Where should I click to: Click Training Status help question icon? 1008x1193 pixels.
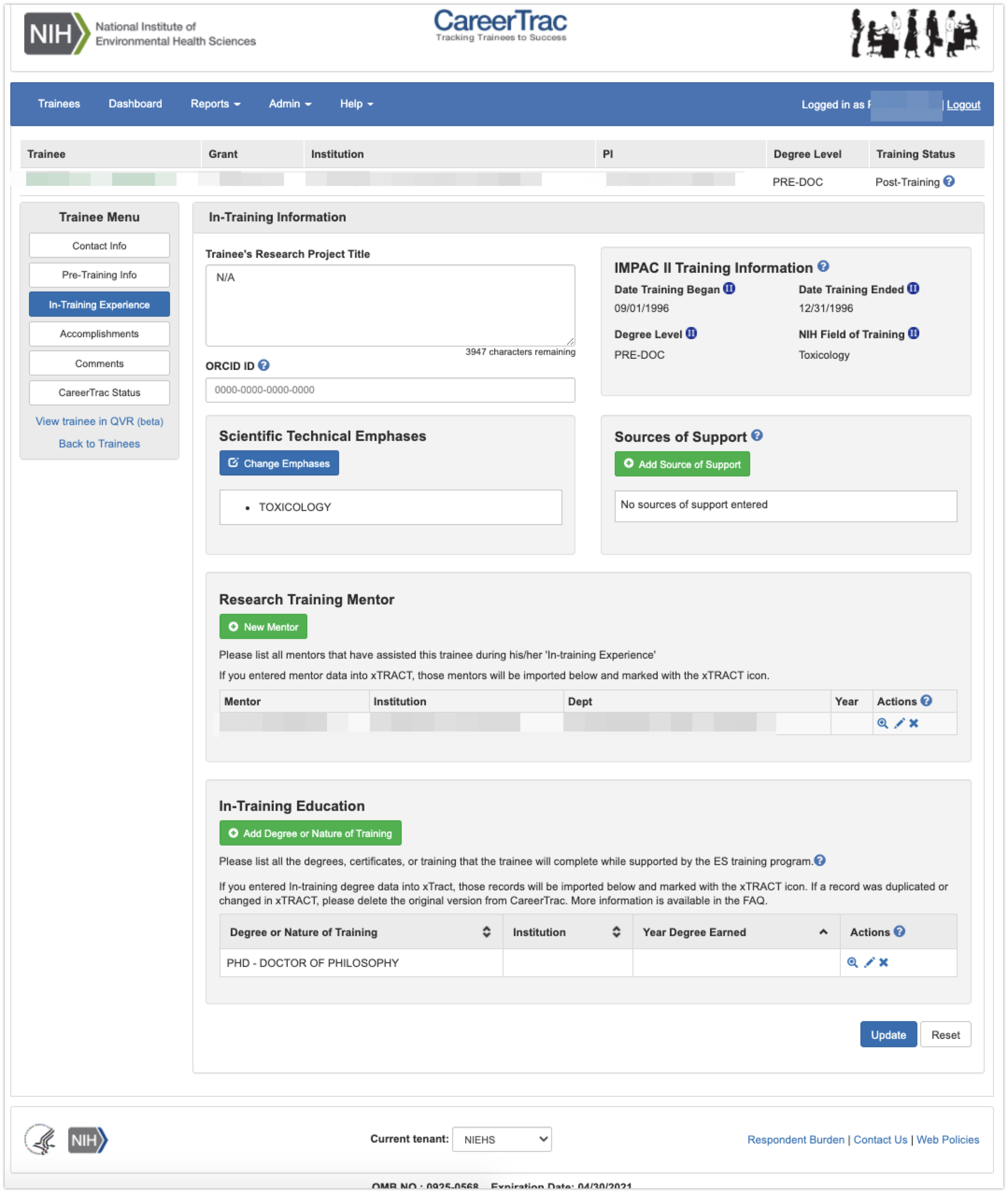point(949,181)
